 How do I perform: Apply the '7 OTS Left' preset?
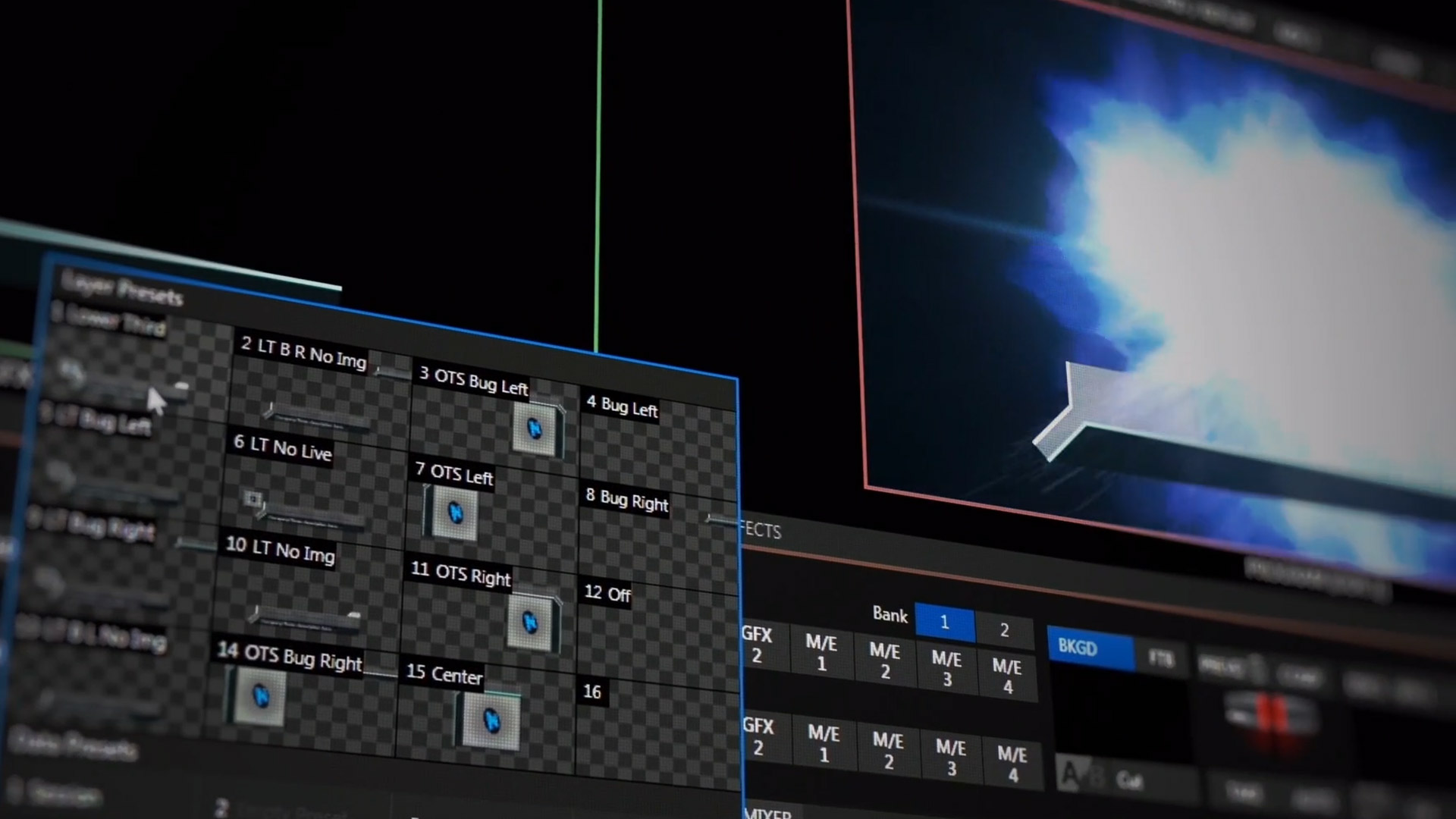(493, 514)
